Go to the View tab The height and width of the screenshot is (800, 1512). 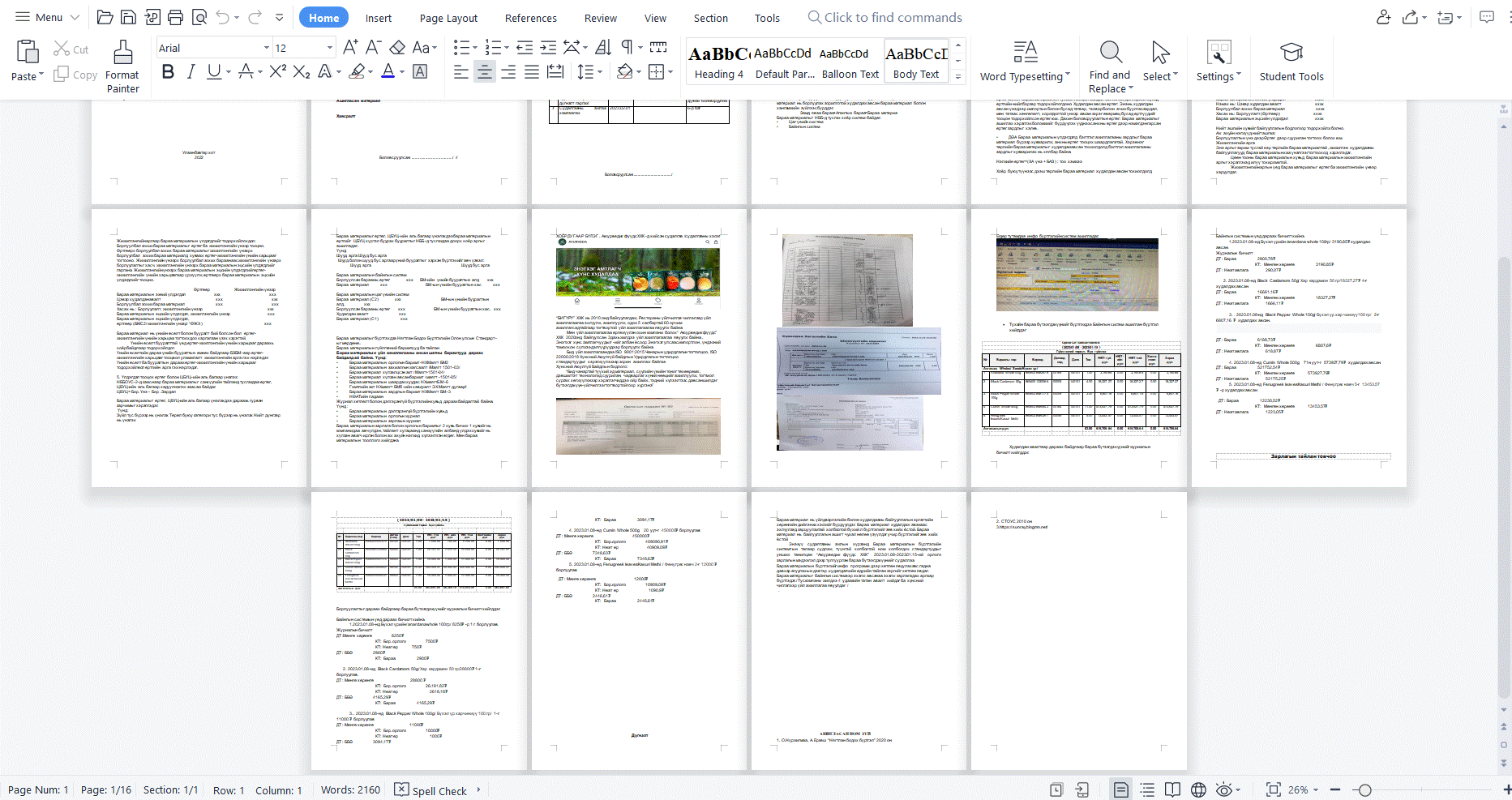pyautogui.click(x=655, y=18)
